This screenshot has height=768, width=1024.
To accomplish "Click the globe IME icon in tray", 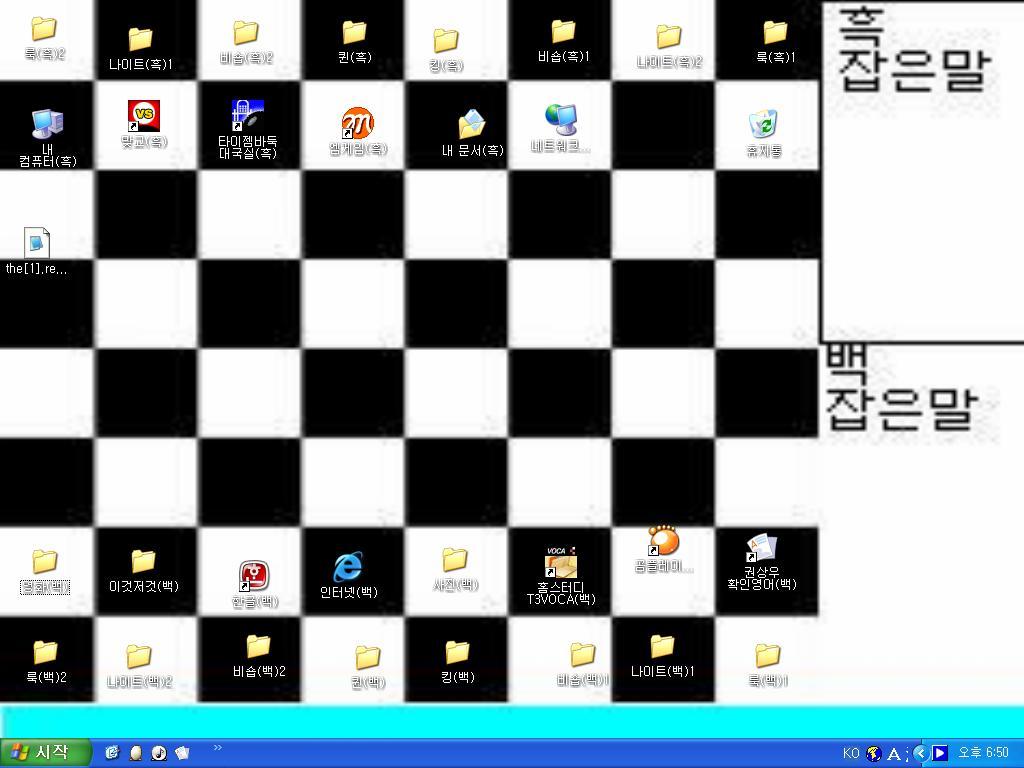I will pos(874,754).
